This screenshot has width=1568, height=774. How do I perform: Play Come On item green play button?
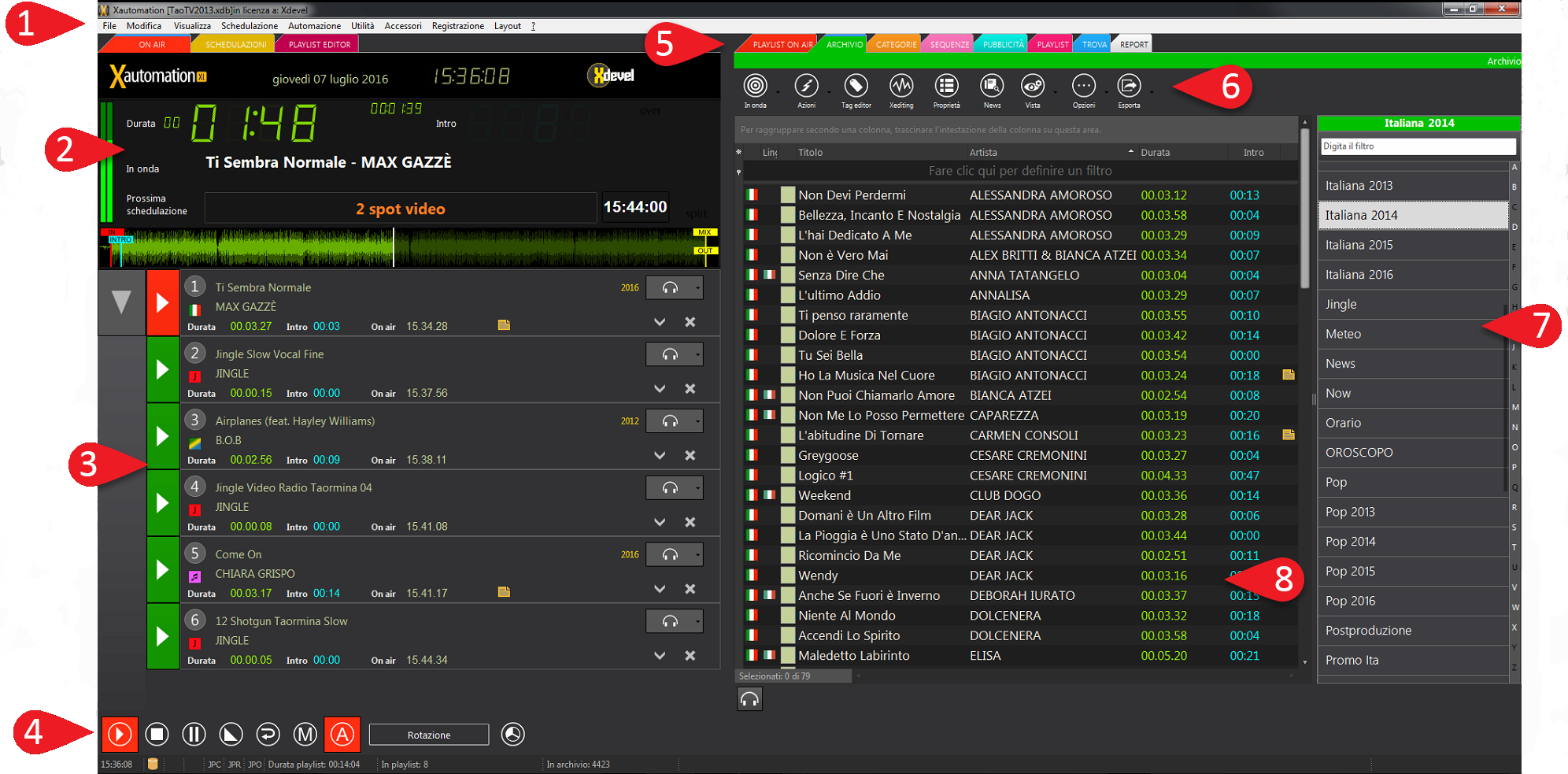tap(163, 569)
